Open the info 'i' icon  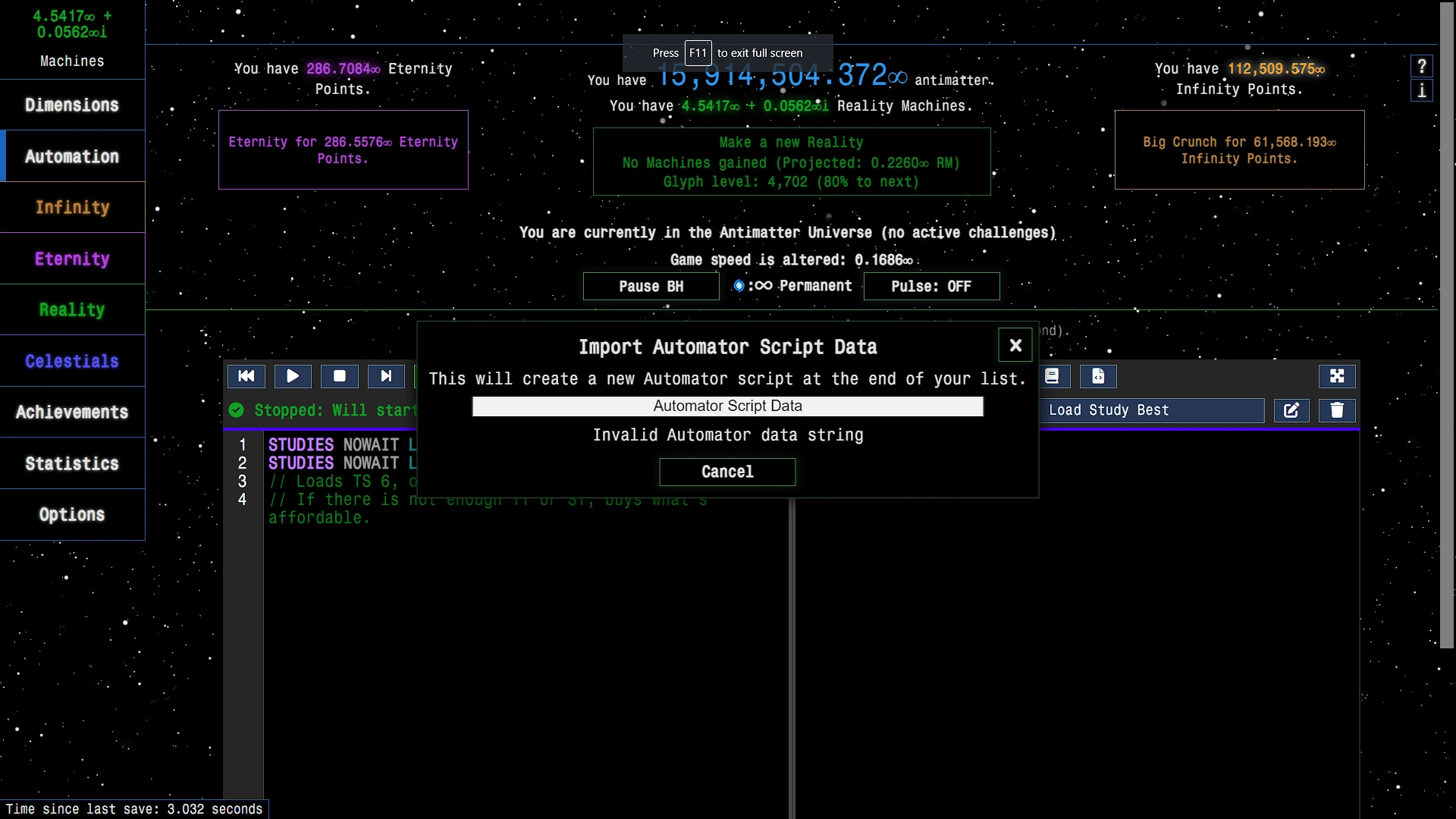[x=1422, y=91]
